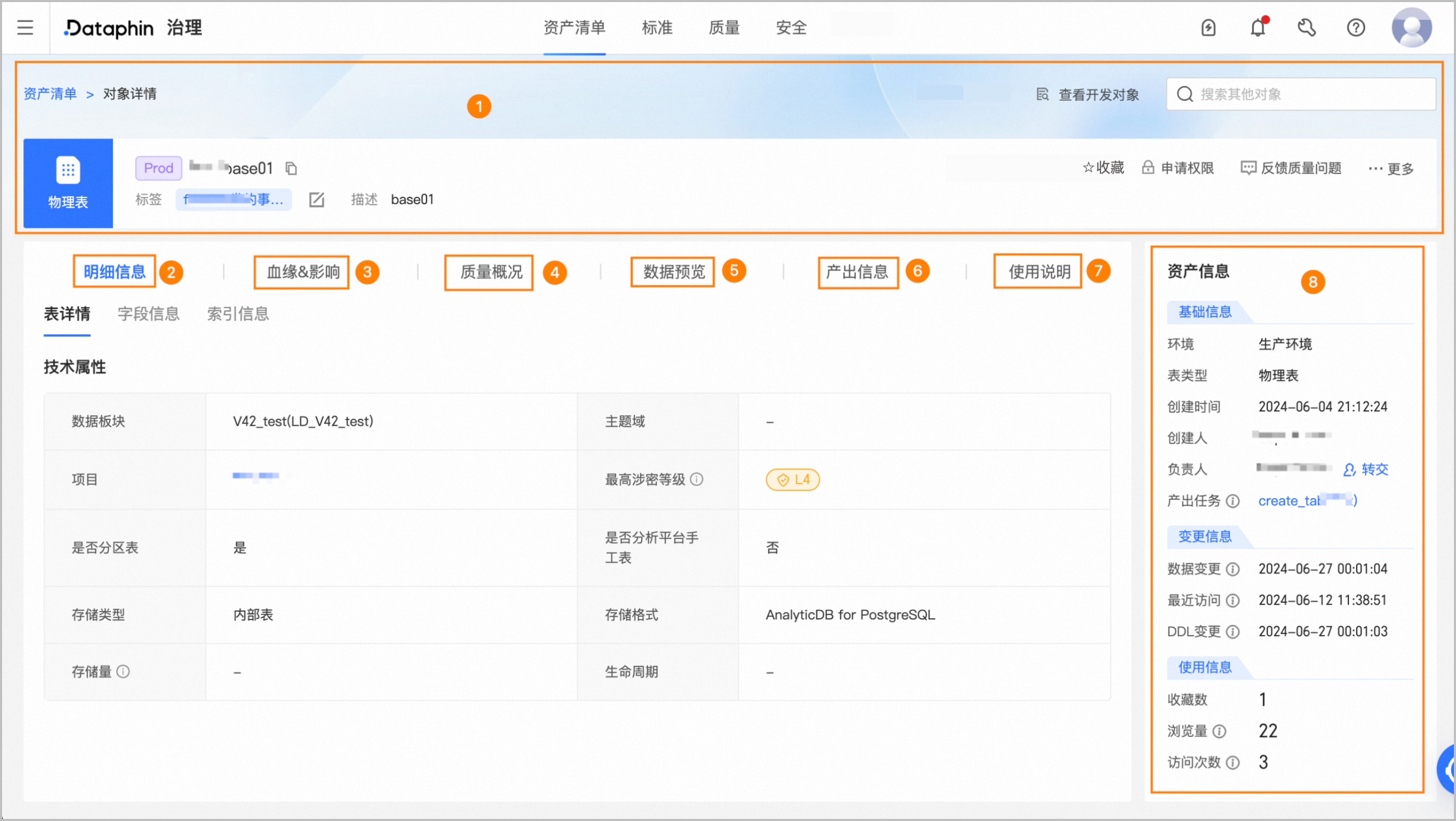Switch to 资产清单 top menu
Image resolution: width=1456 pixels, height=821 pixels.
(x=574, y=27)
